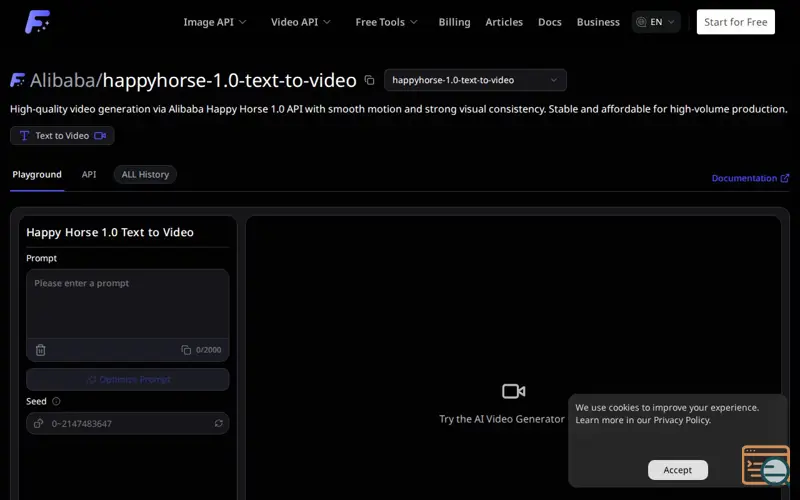Go to Articles
This screenshot has height=500, width=800.
click(504, 22)
